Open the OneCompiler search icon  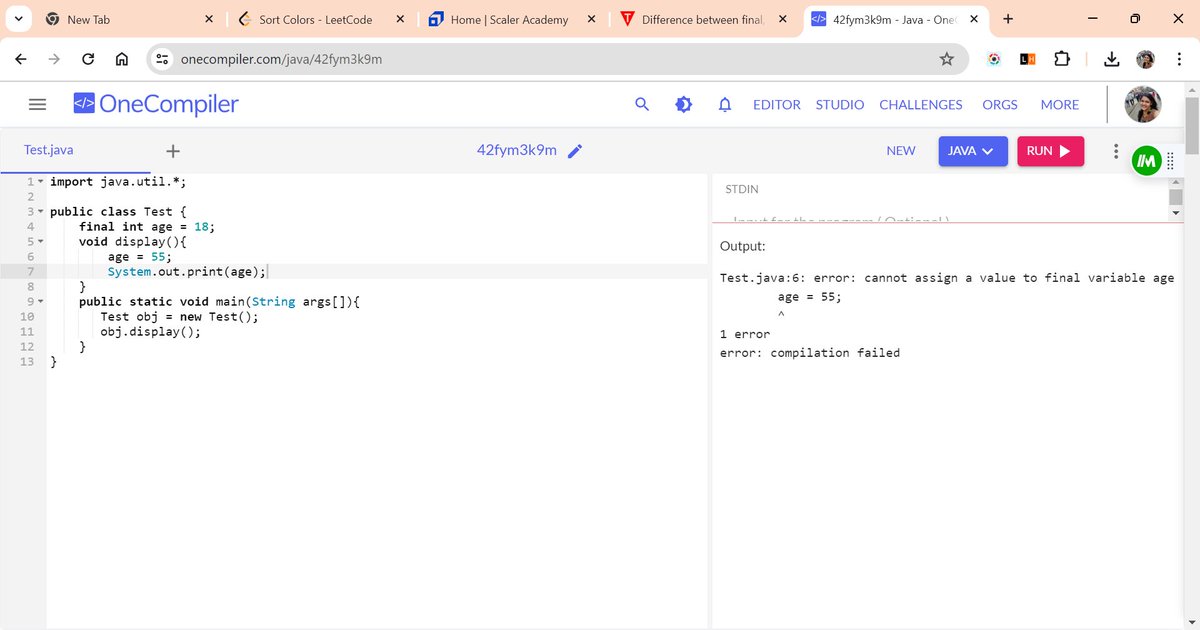[x=641, y=104]
